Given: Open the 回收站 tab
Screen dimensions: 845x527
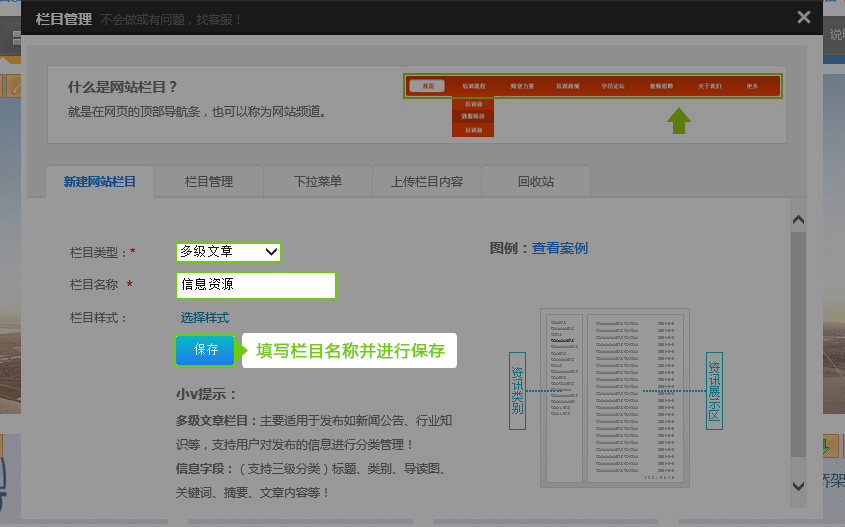Looking at the screenshot, I should [x=536, y=181].
